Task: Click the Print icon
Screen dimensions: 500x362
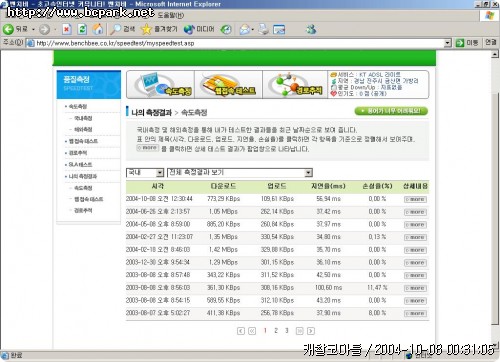Action: tap(264, 29)
